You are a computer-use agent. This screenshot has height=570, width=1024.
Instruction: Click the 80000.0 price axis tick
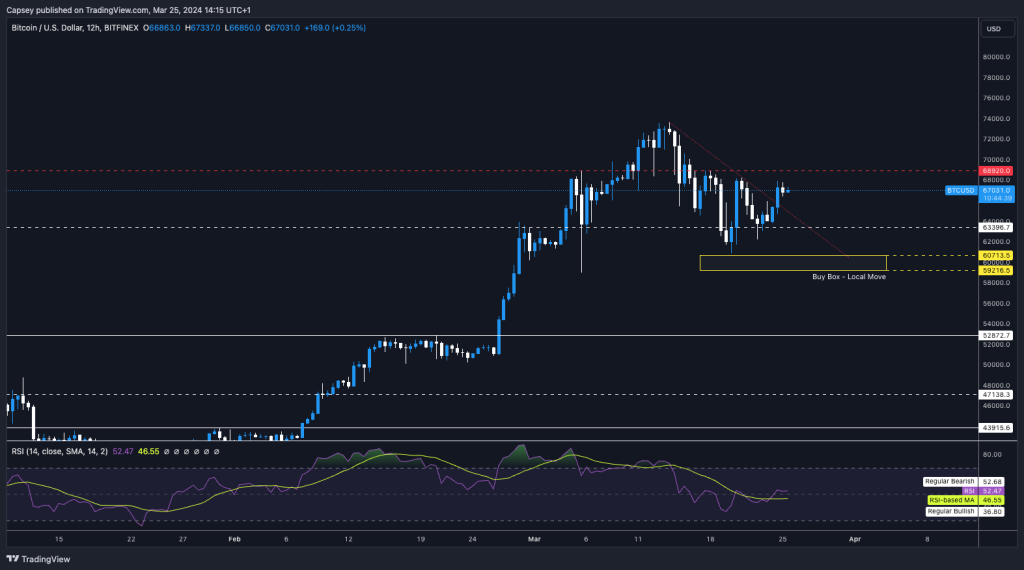pyautogui.click(x=997, y=57)
